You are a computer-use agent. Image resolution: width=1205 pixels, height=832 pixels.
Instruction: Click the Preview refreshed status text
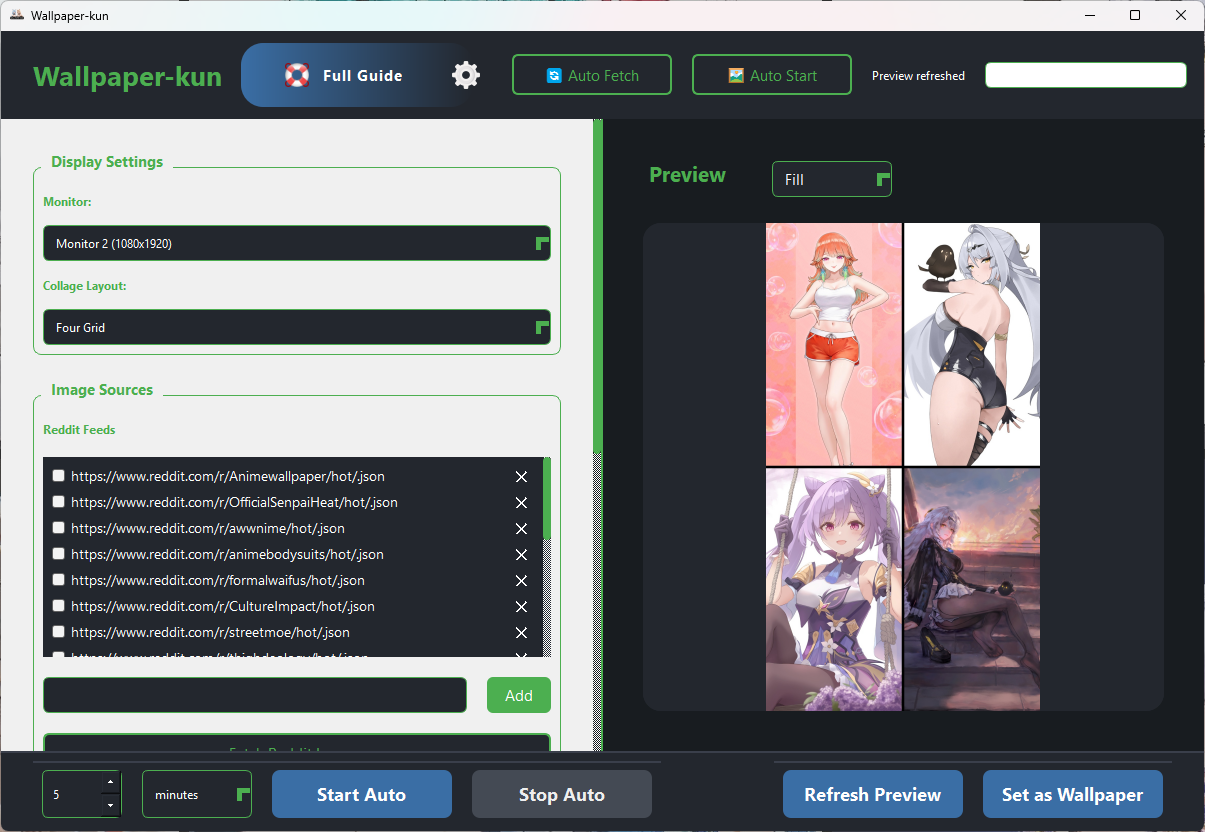click(918, 76)
